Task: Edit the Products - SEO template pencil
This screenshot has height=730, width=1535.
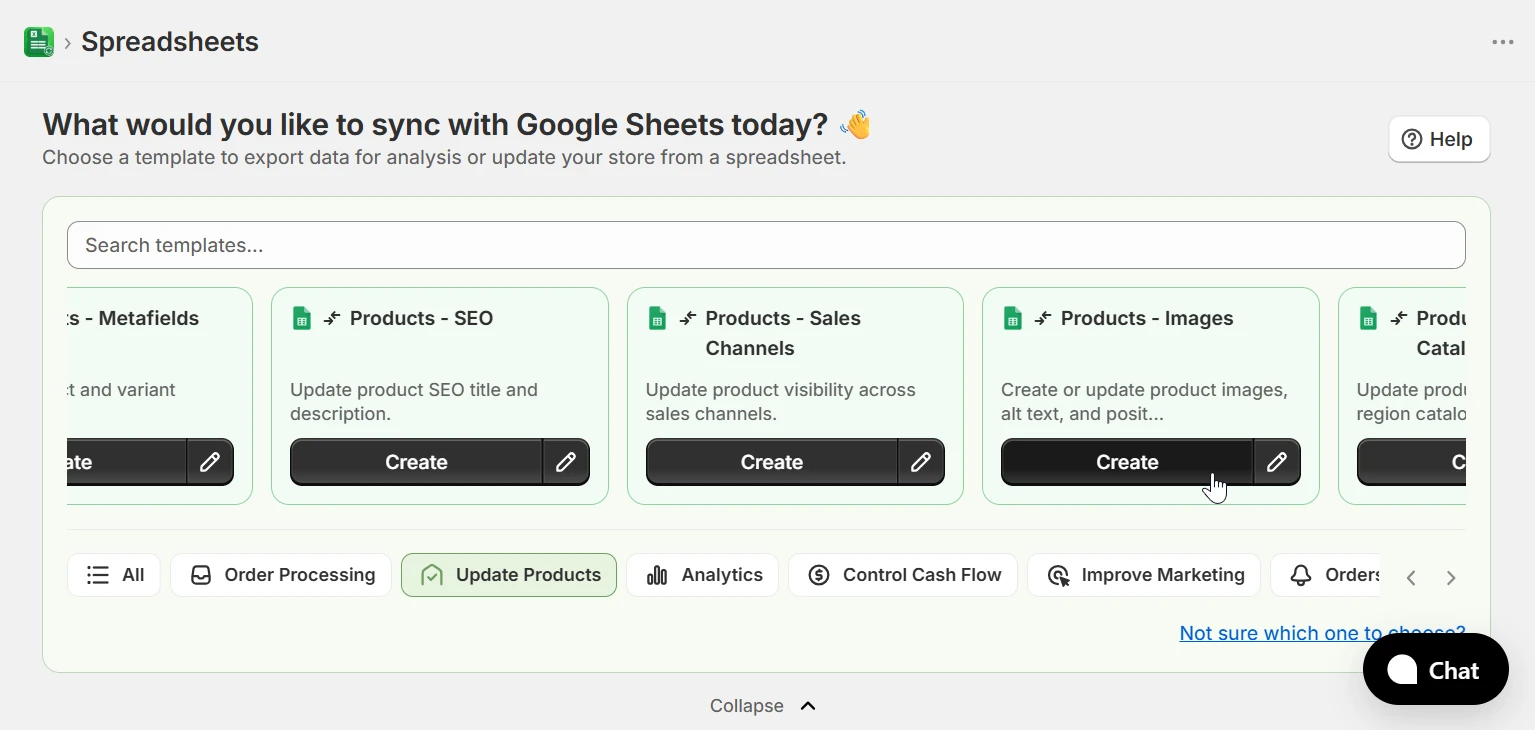Action: click(x=566, y=462)
